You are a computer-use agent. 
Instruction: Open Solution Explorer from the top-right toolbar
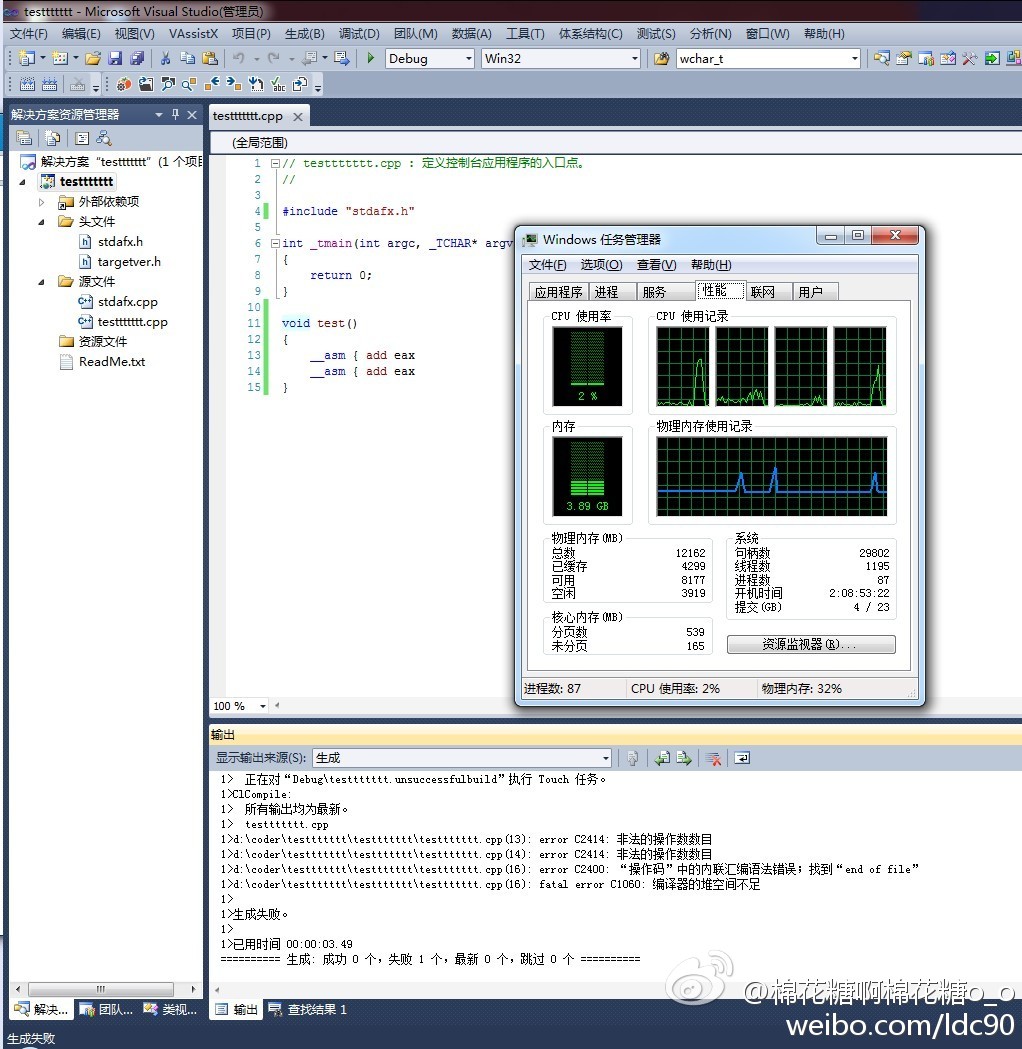(x=882, y=58)
